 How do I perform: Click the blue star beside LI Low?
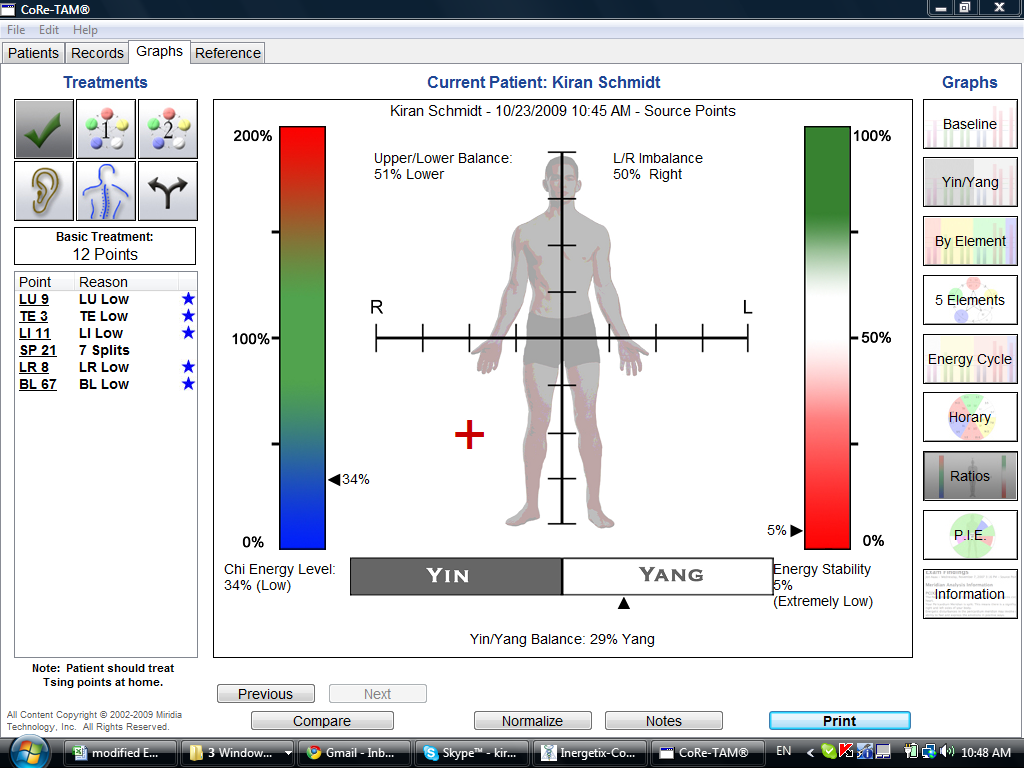click(x=188, y=333)
